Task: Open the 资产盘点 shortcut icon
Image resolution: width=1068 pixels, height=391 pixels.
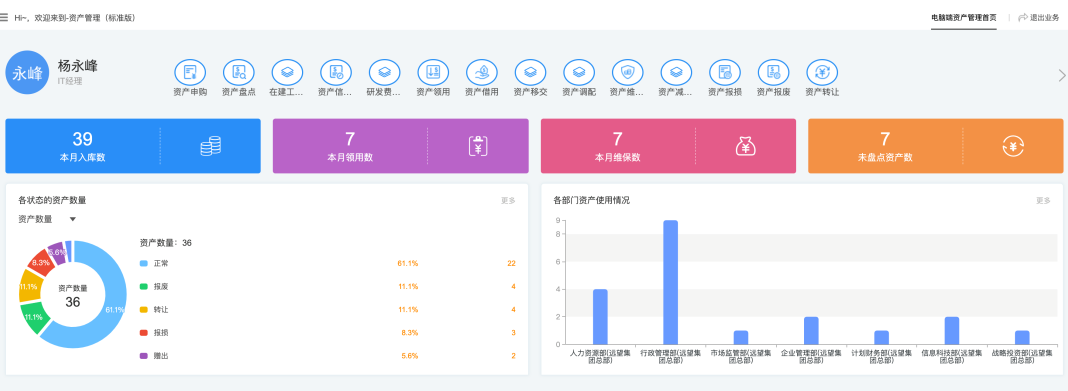Action: tap(238, 72)
